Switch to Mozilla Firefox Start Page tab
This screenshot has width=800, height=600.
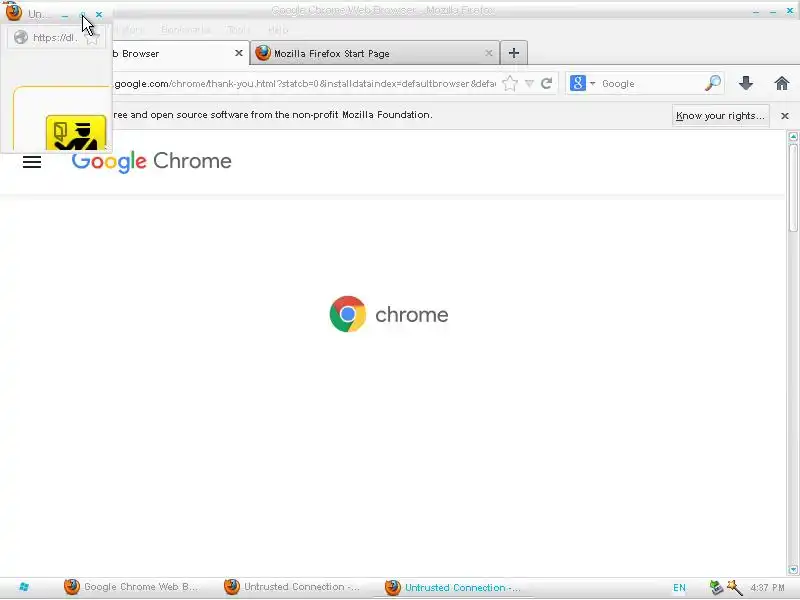tap(375, 53)
